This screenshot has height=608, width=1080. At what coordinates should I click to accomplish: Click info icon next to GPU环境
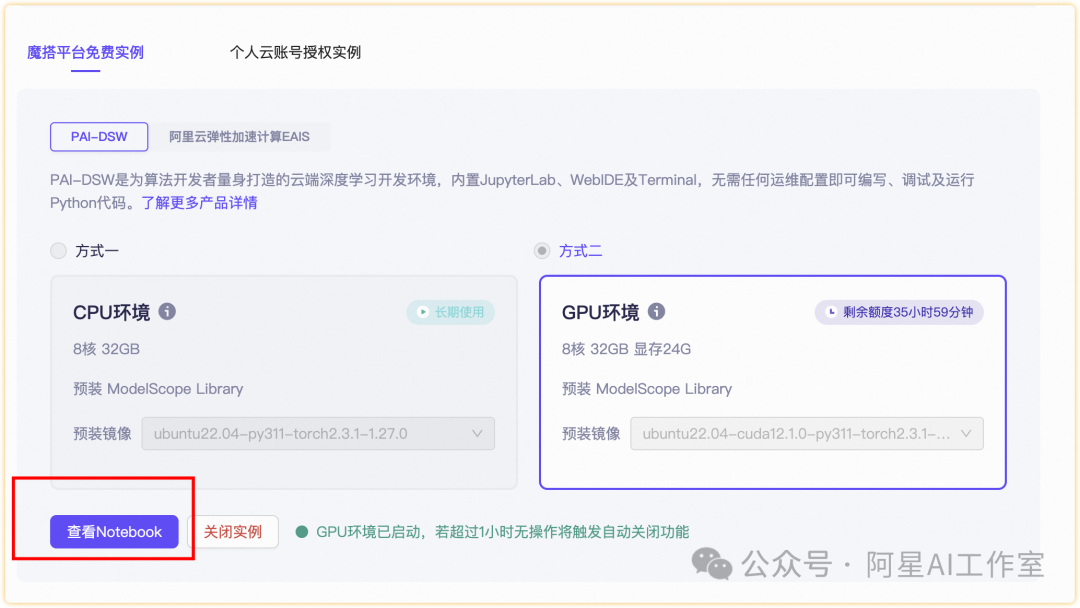point(656,311)
